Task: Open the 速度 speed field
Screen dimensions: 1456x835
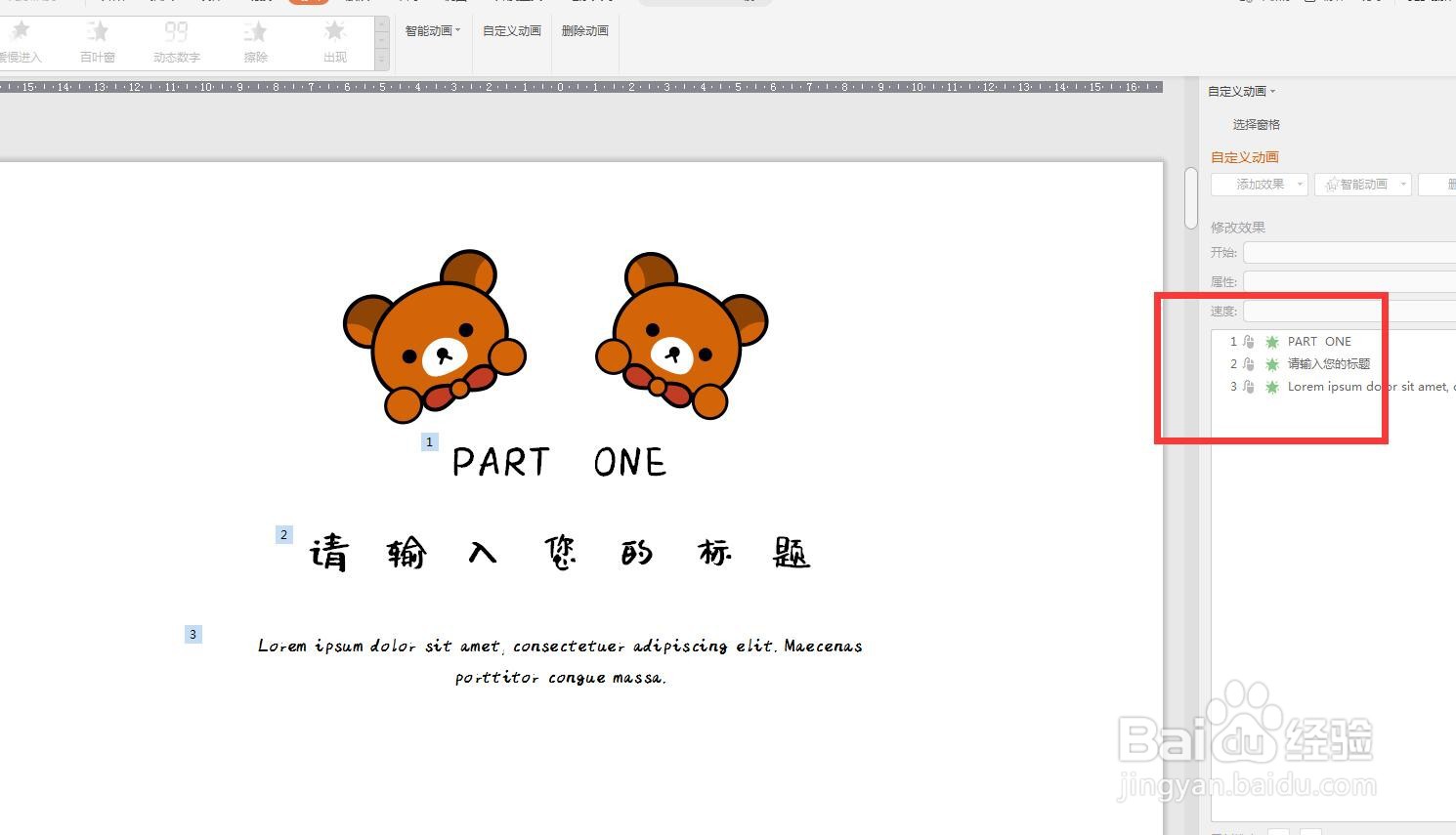Action: click(1349, 312)
